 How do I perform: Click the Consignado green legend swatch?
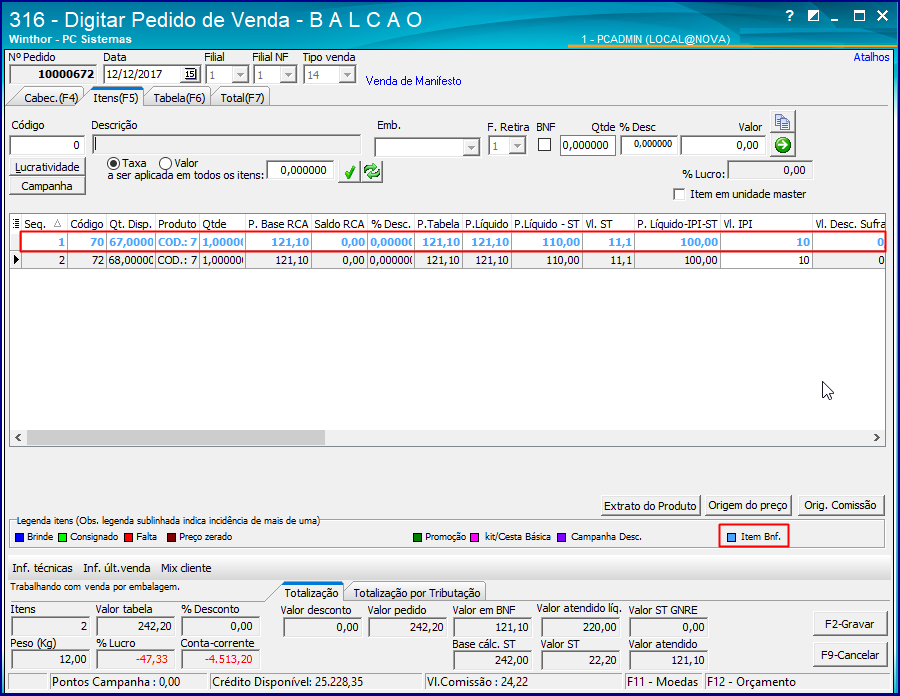[x=62, y=538]
